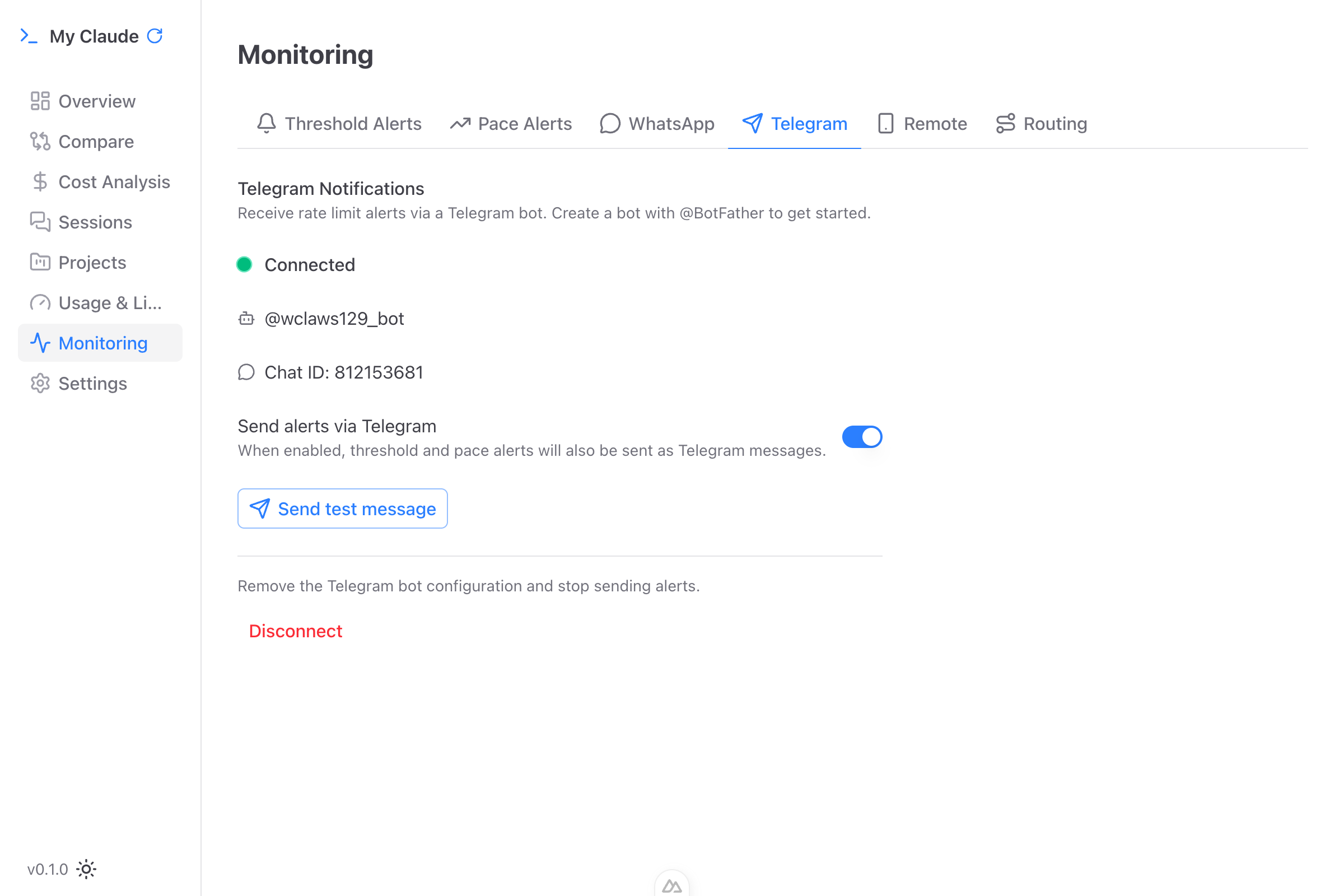Open Projects in sidebar
The height and width of the screenshot is (896, 1344).
[100, 262]
